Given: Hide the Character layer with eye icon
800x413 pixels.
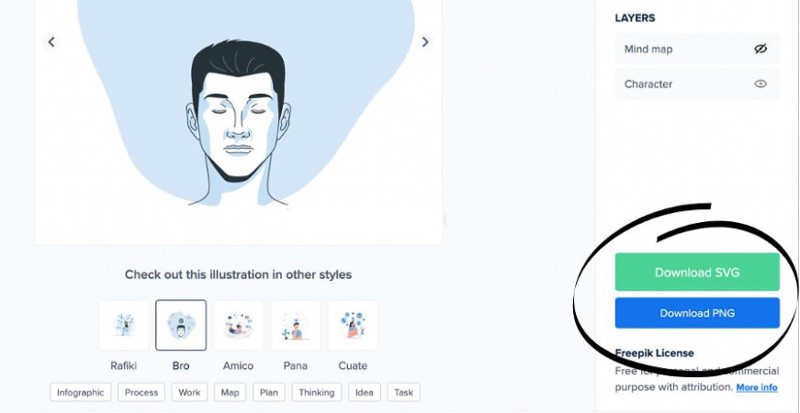Looking at the screenshot, I should pyautogui.click(x=760, y=84).
